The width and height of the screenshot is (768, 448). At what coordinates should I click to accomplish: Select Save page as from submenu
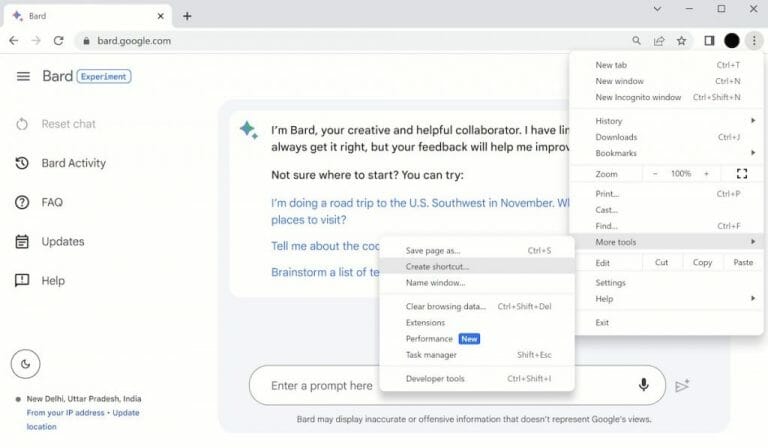pyautogui.click(x=477, y=250)
